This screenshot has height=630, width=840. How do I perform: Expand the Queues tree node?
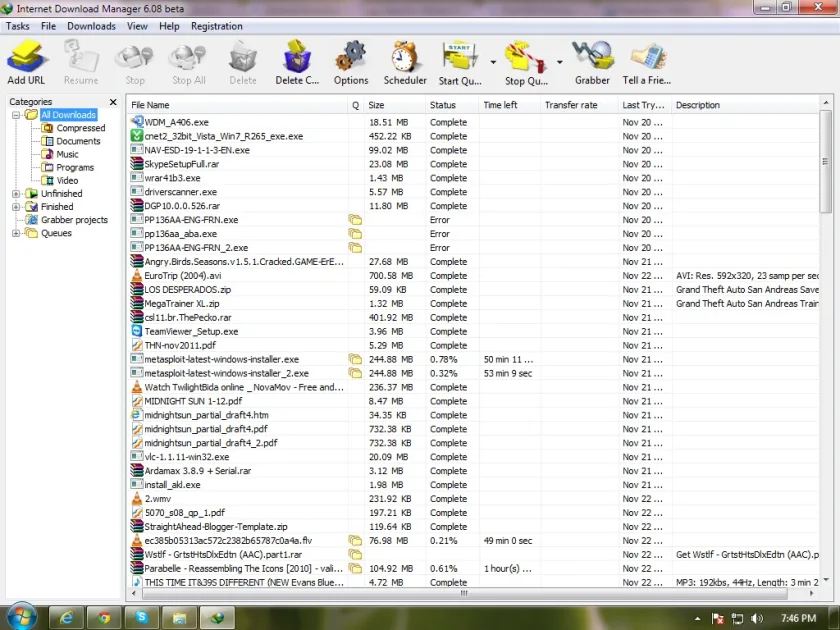click(x=16, y=233)
